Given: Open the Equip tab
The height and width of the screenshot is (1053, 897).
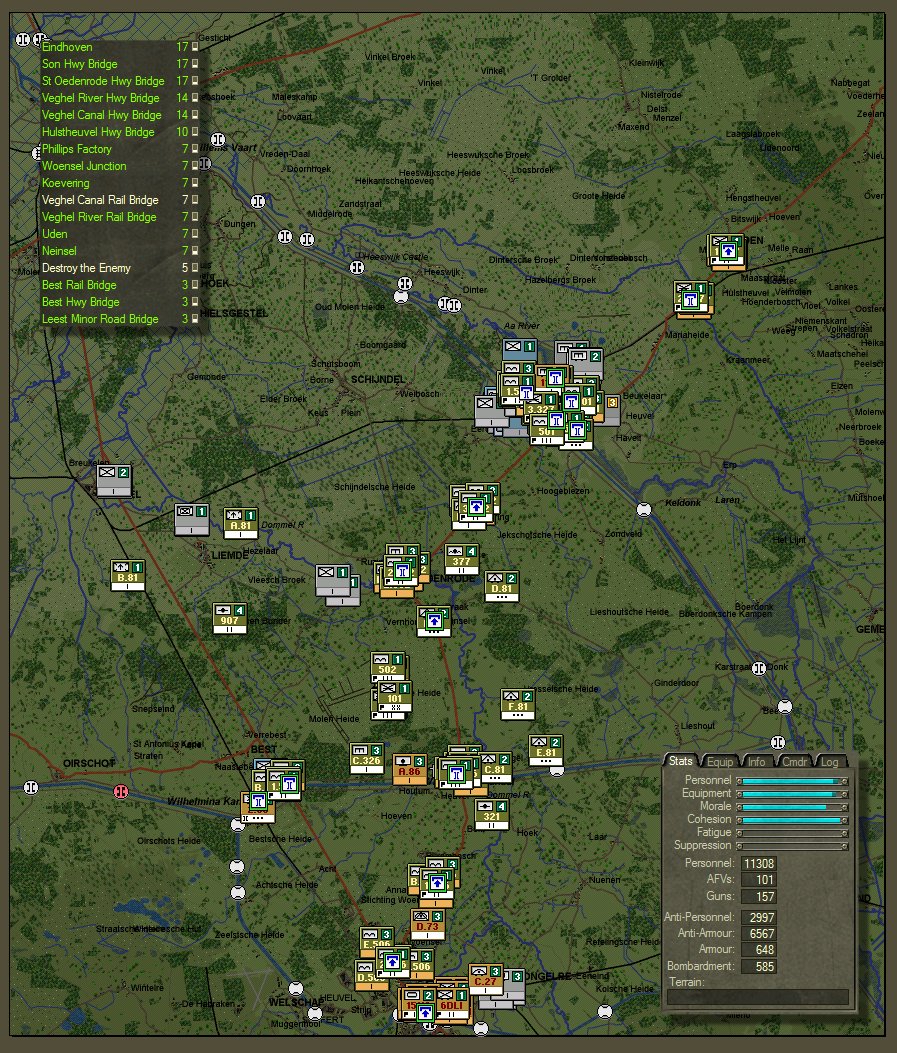Looking at the screenshot, I should click(x=720, y=762).
